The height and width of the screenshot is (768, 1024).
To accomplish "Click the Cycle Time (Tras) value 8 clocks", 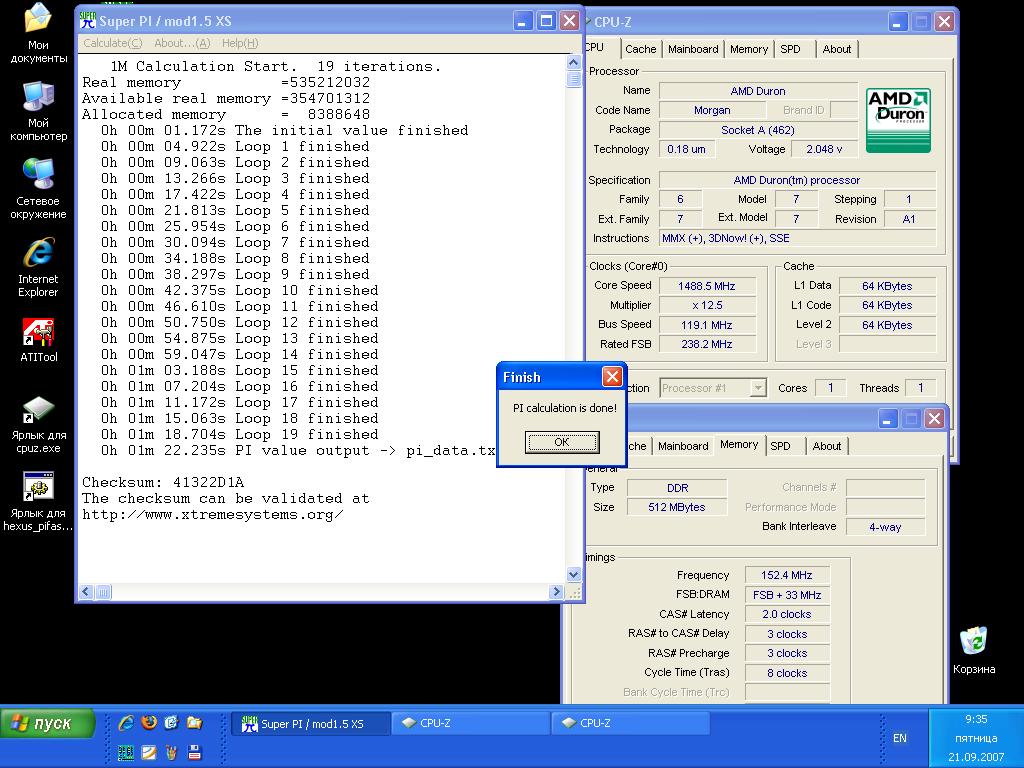I will click(787, 673).
